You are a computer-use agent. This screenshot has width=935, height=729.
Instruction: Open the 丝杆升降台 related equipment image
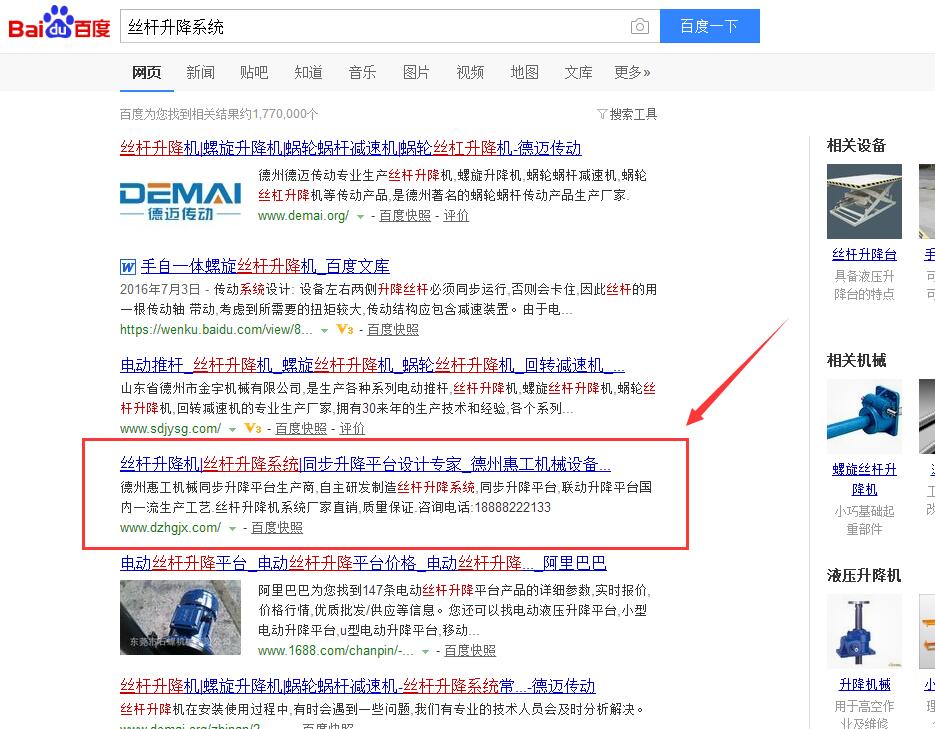[x=864, y=201]
